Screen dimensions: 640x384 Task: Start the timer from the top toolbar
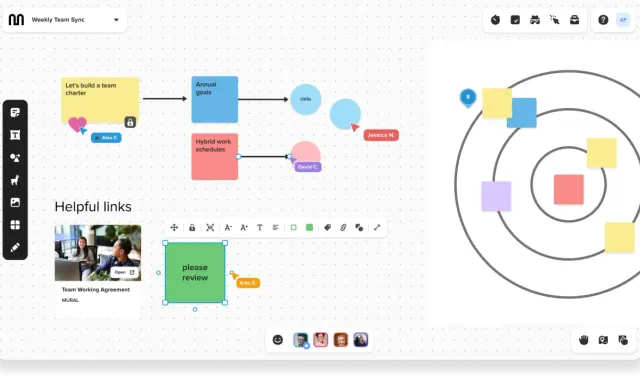pos(496,20)
